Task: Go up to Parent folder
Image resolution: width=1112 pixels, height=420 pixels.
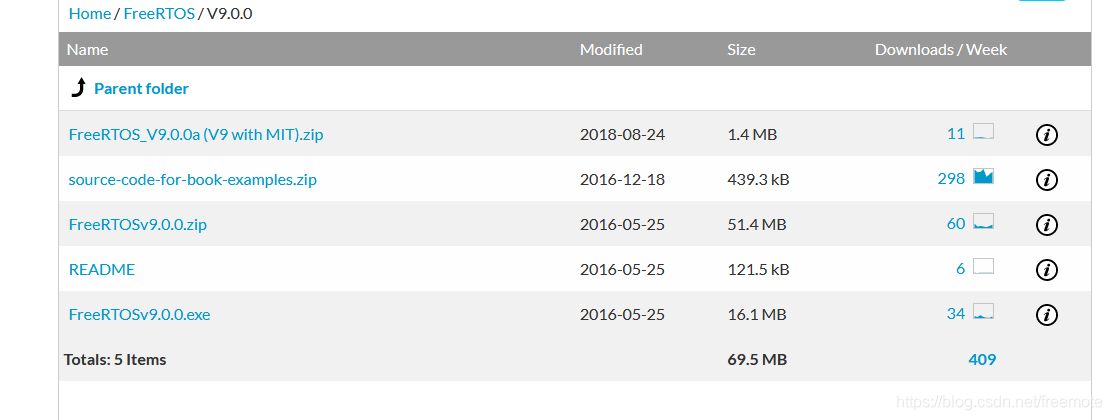Action: pyautogui.click(x=141, y=89)
